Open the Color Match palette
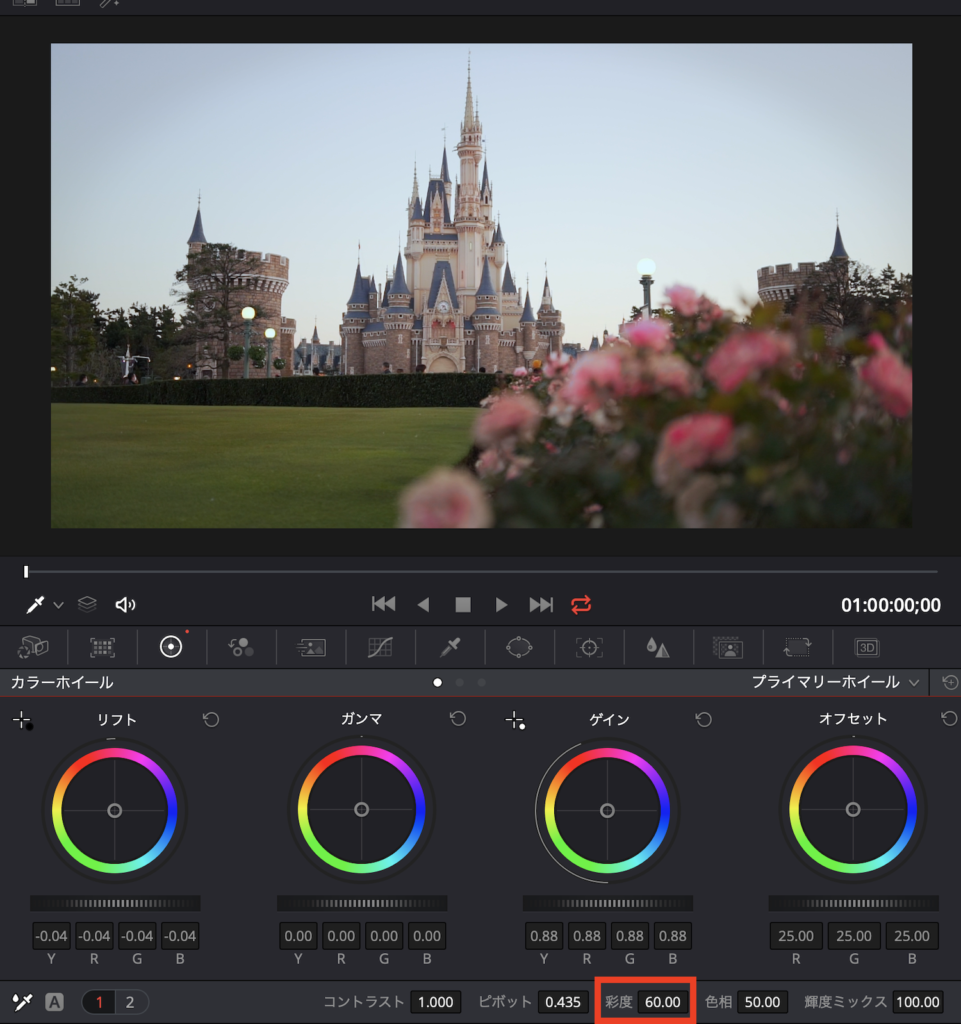Viewport: 961px width, 1024px height. tap(102, 647)
